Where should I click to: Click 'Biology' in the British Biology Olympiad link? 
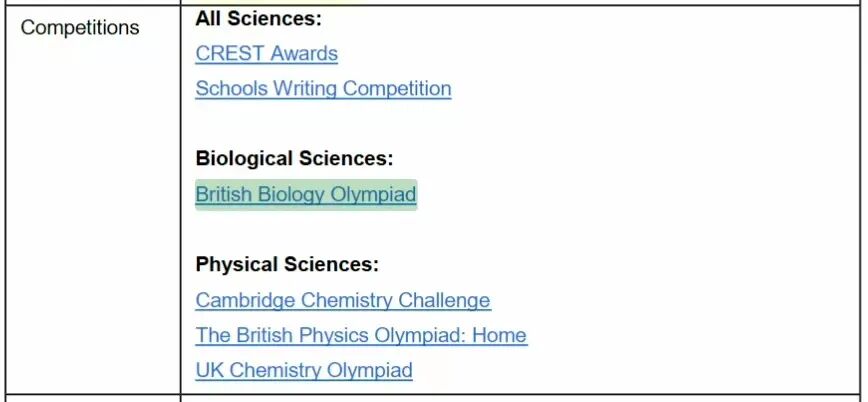pyautogui.click(x=291, y=194)
